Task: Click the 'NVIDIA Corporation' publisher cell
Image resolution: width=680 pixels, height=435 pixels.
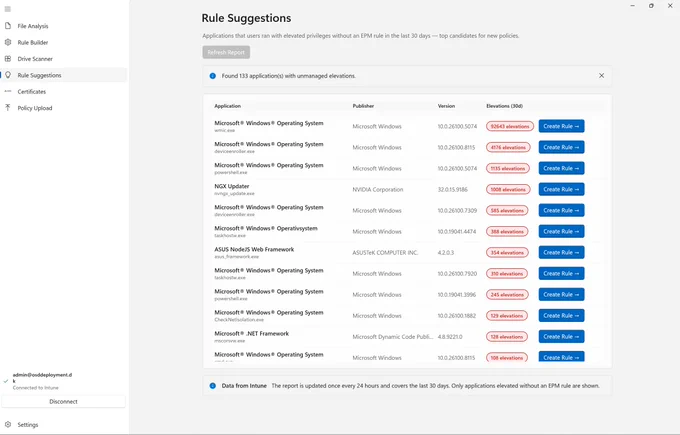Action: coord(378,190)
